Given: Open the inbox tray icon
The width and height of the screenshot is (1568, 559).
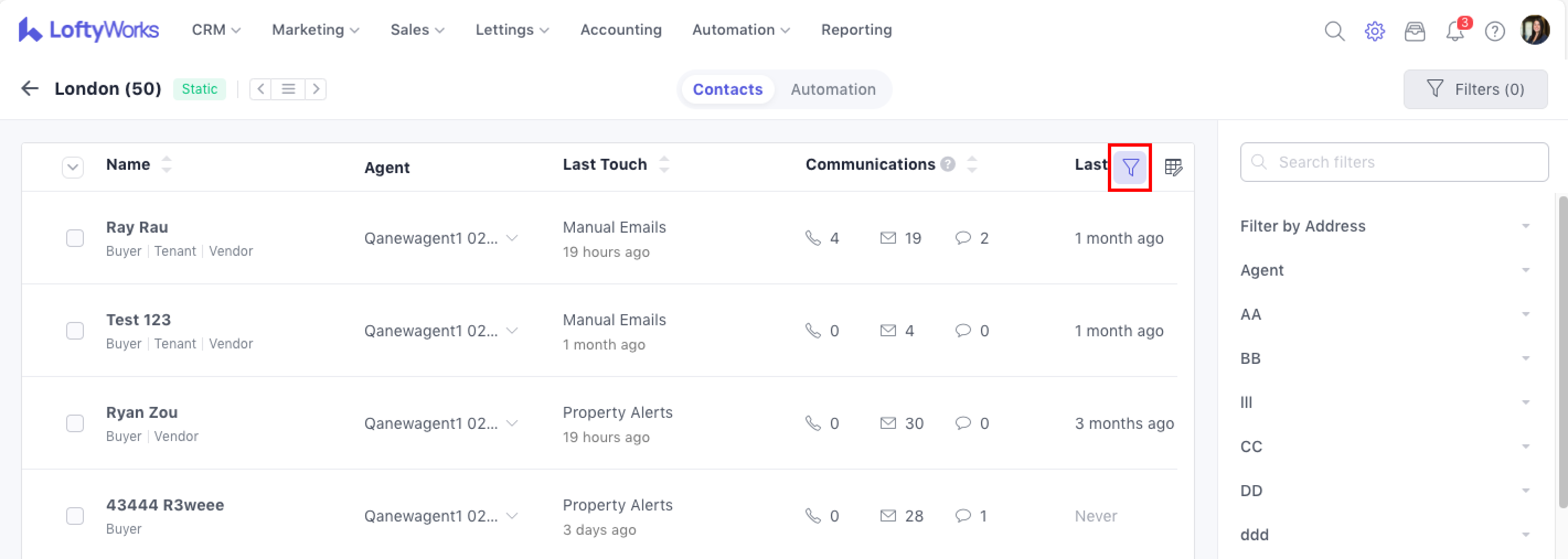Looking at the screenshot, I should (1415, 30).
